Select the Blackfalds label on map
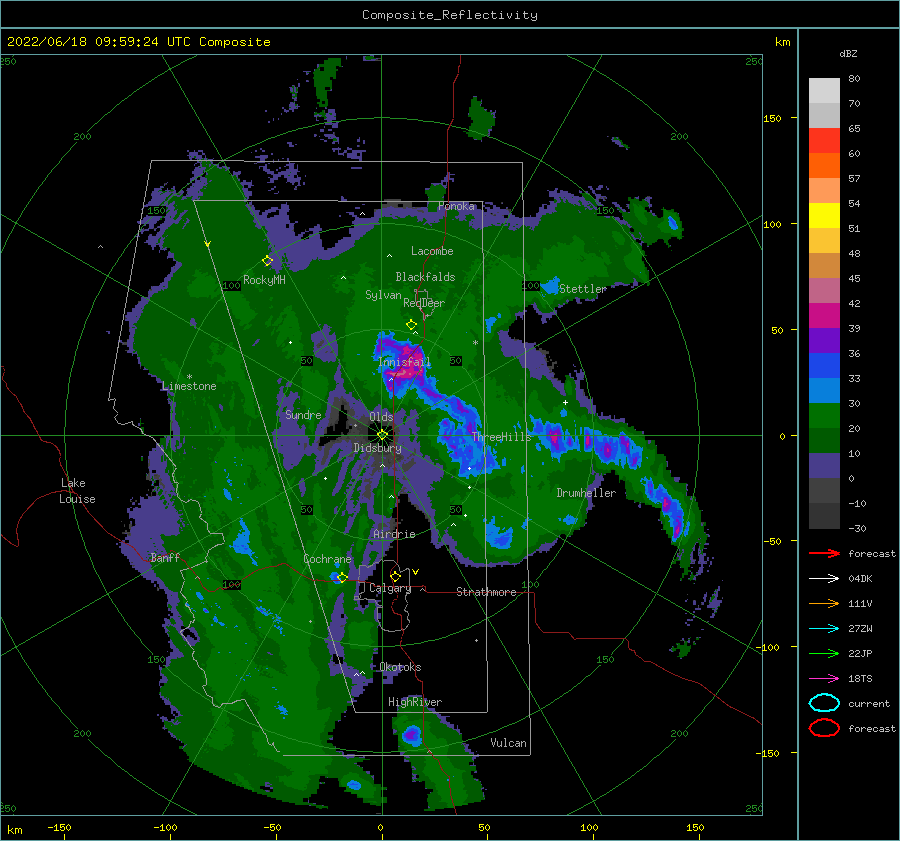Screen dimensions: 900x841 coord(425,277)
